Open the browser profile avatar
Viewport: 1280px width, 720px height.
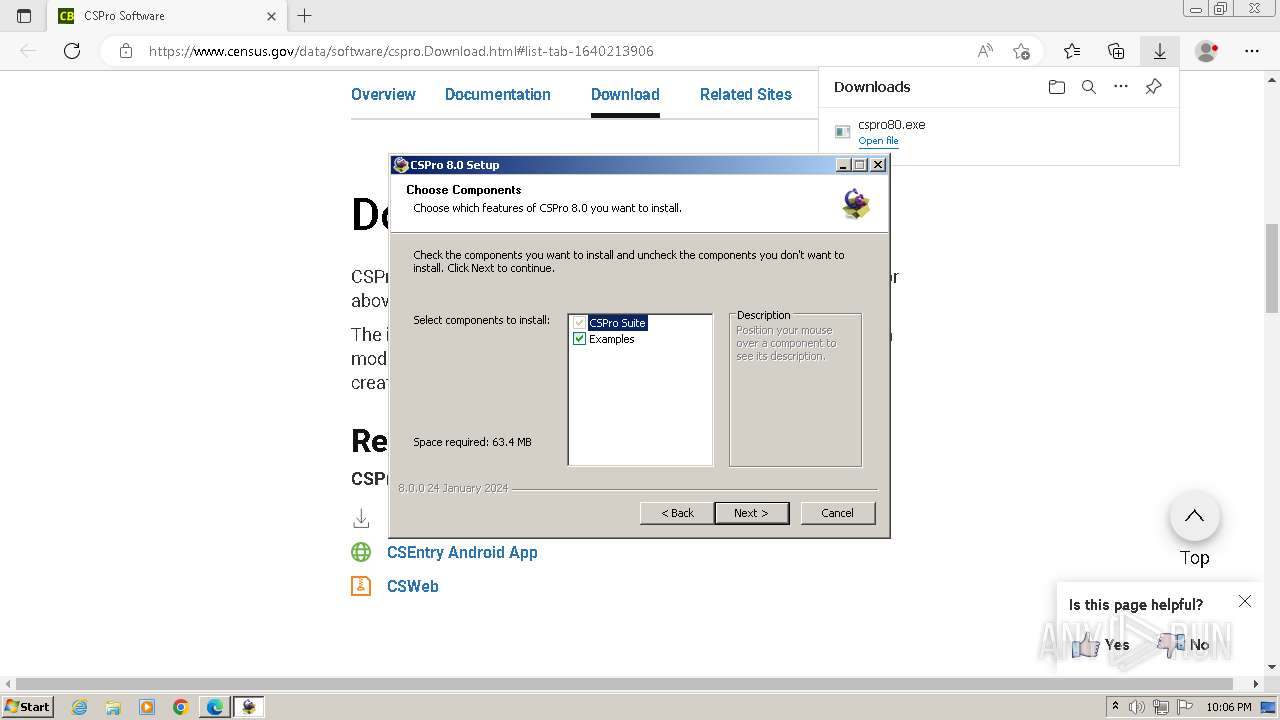tap(1207, 51)
